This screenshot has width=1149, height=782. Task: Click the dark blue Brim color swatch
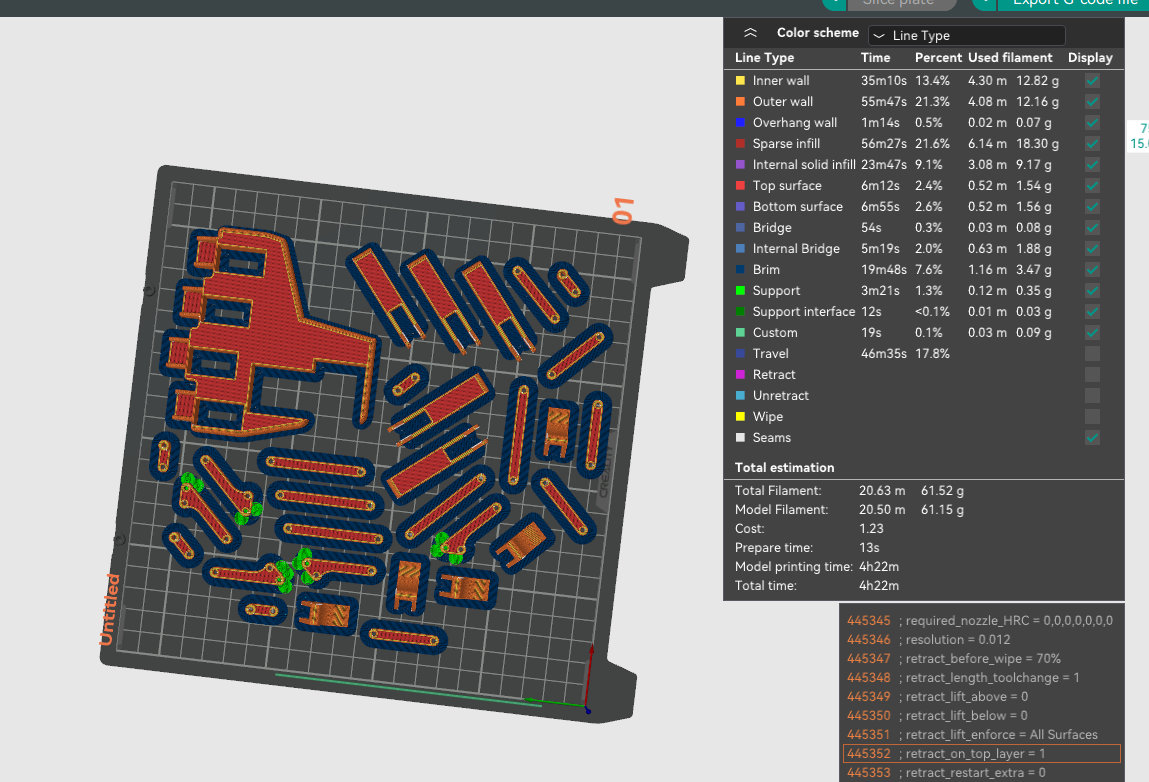click(x=740, y=270)
